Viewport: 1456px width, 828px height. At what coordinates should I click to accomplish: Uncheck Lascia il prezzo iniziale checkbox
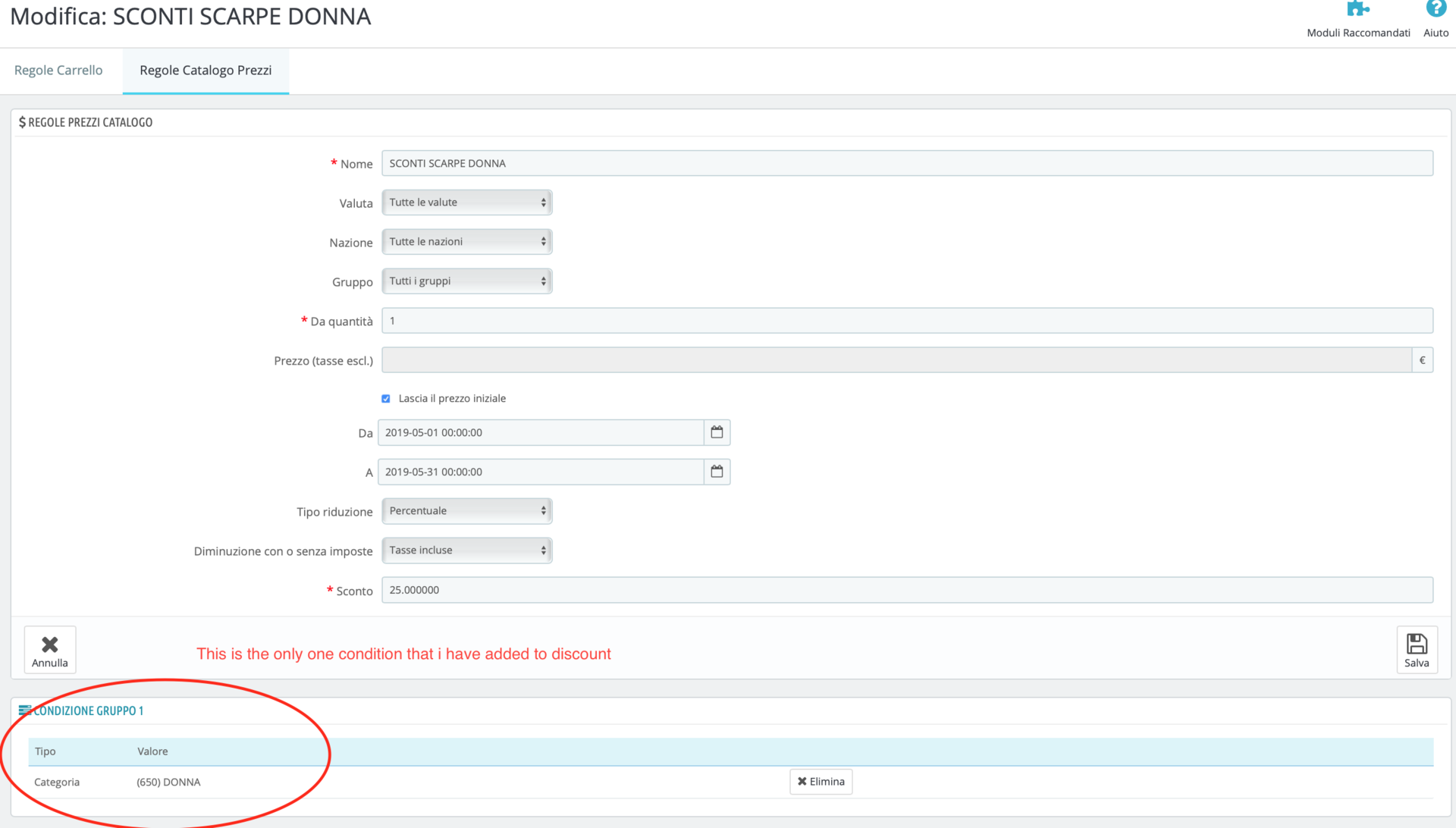coord(386,399)
